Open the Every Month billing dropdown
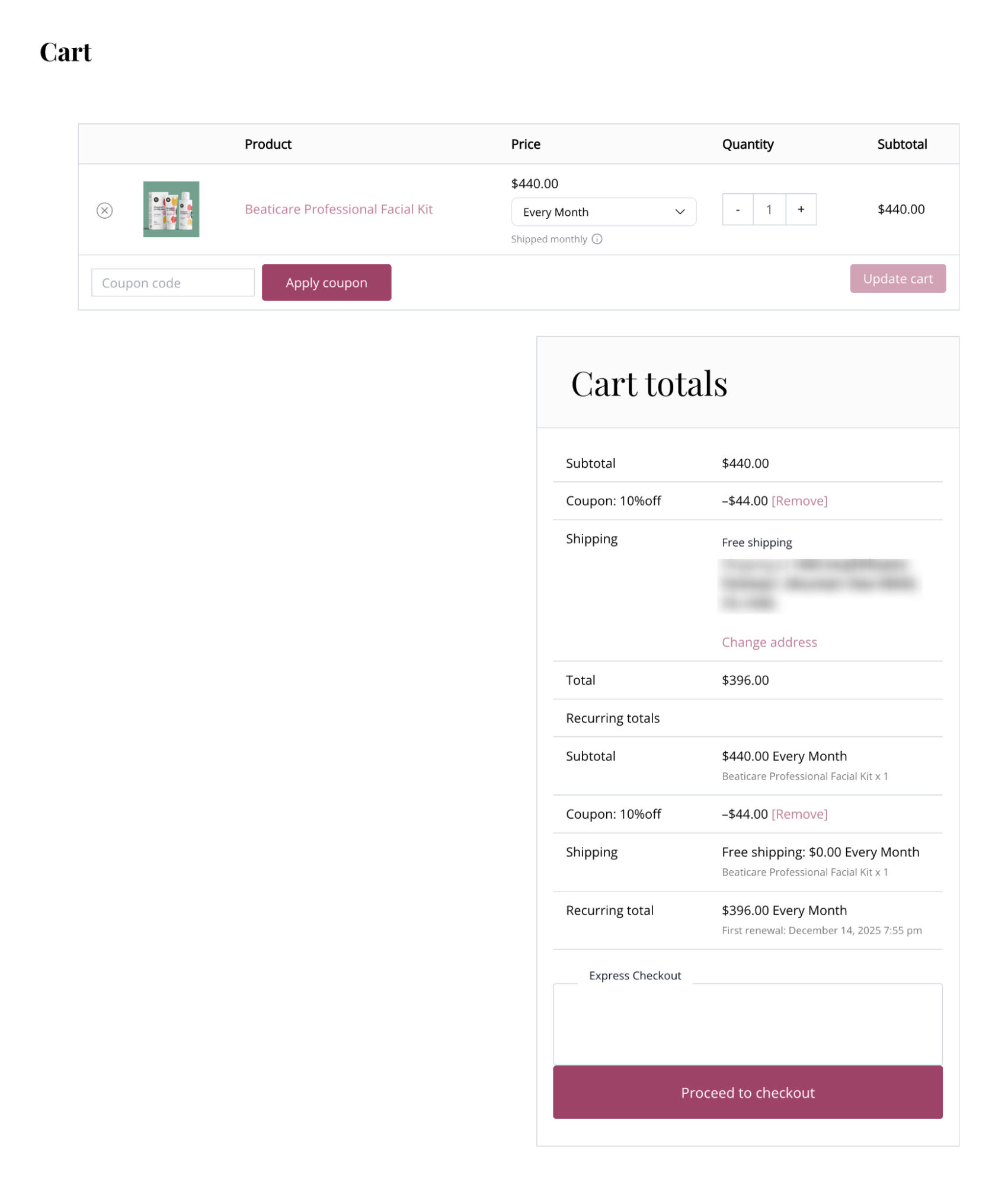This screenshot has width=1008, height=1185. (603, 212)
